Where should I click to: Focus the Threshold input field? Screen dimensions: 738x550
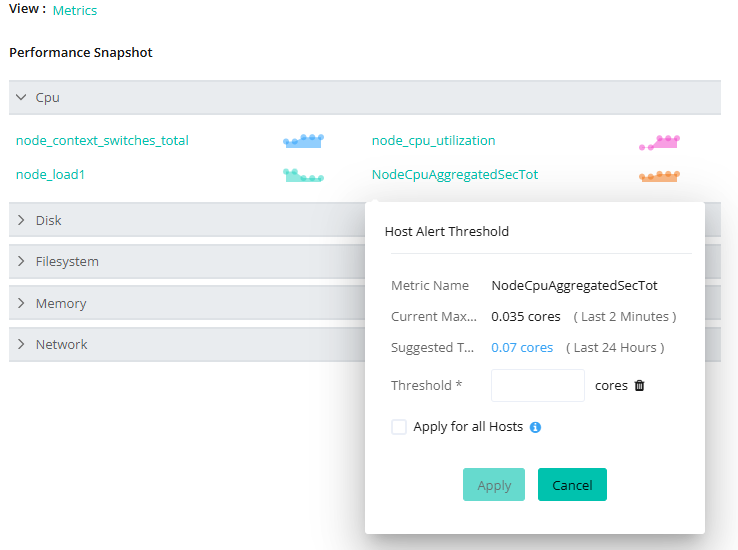click(537, 385)
